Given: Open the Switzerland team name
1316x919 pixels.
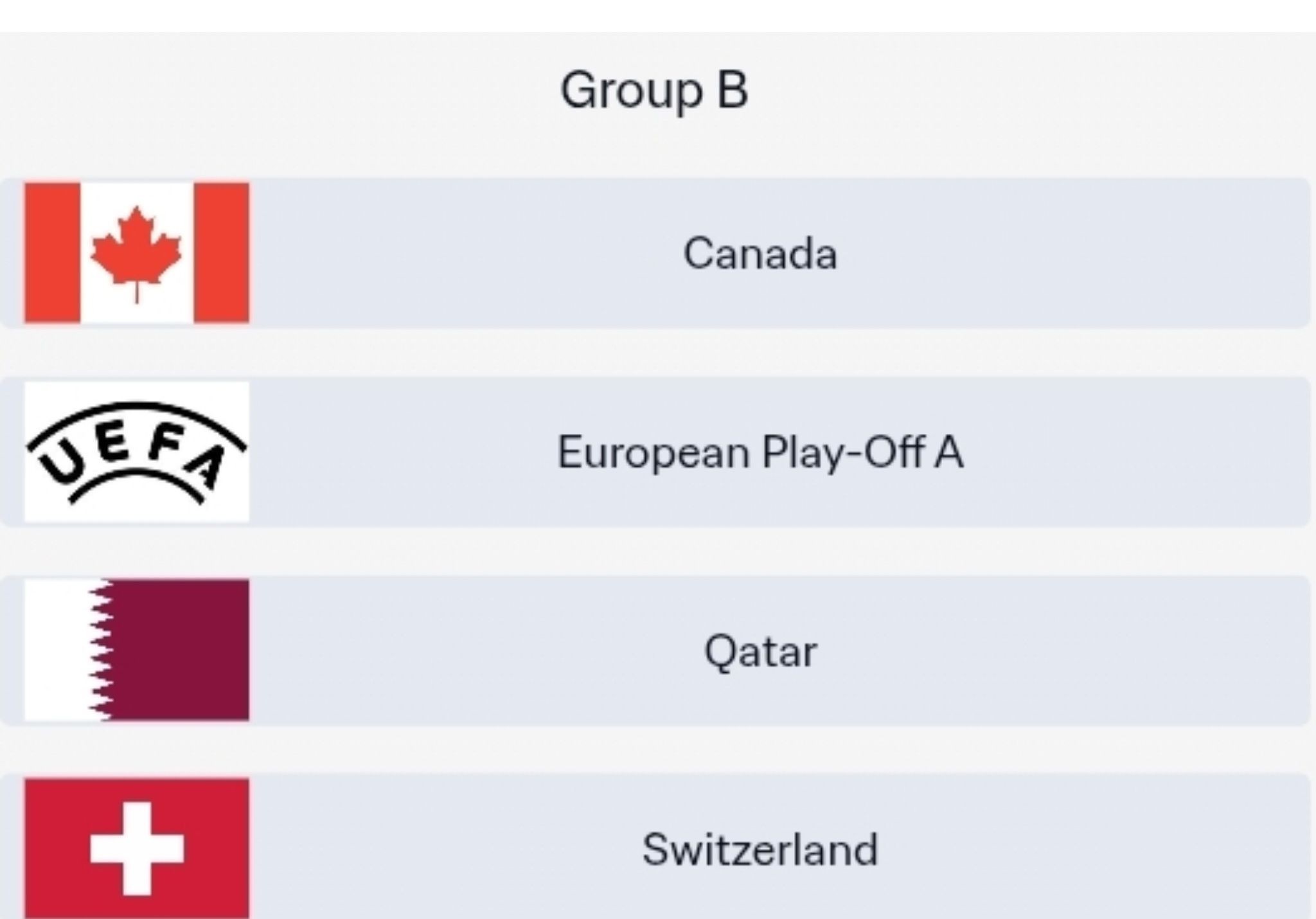Looking at the screenshot, I should click(760, 850).
